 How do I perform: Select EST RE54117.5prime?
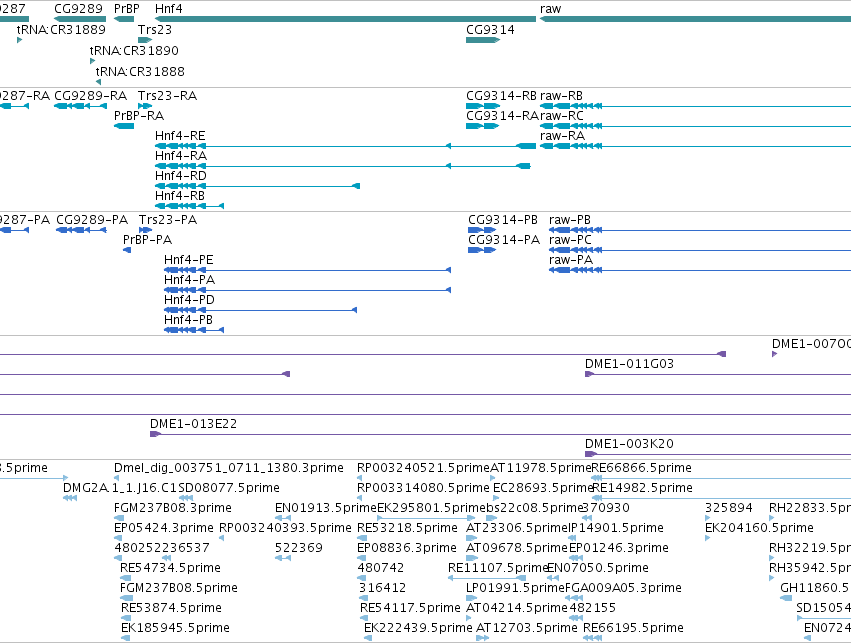click(410, 608)
